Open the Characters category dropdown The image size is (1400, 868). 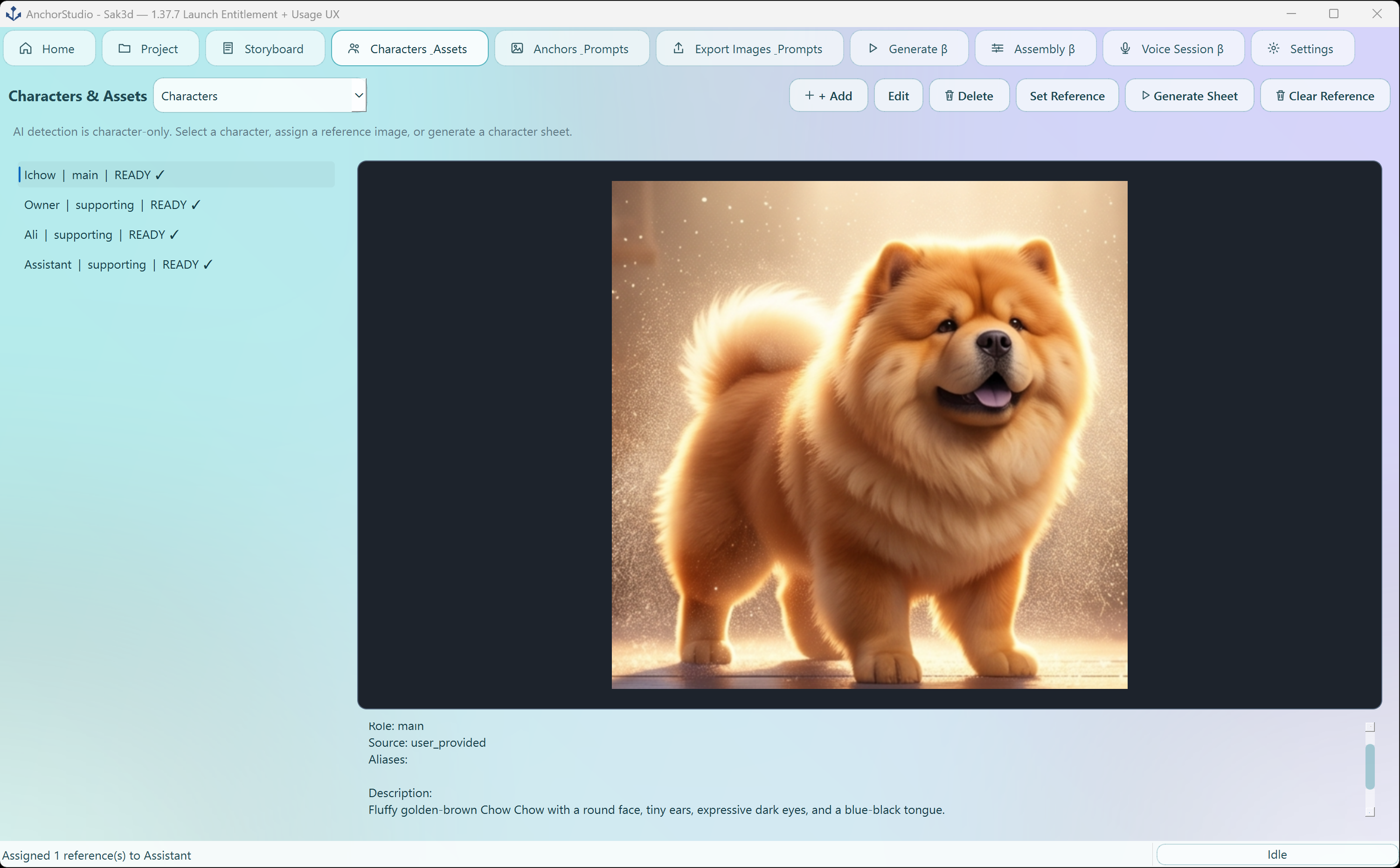259,95
